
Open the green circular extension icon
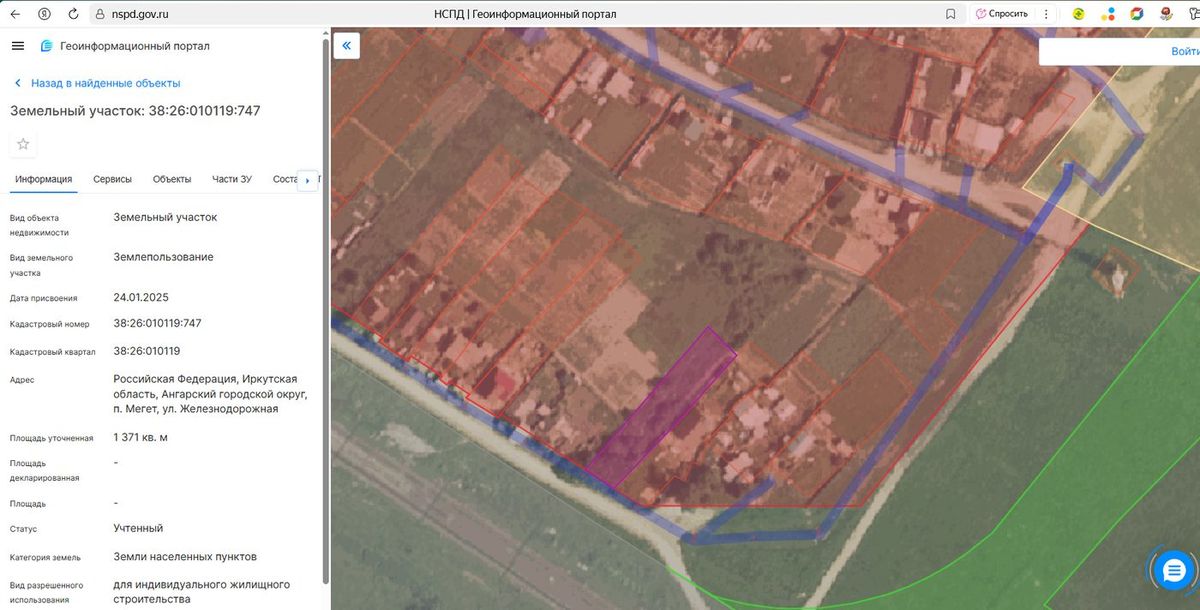point(1079,14)
